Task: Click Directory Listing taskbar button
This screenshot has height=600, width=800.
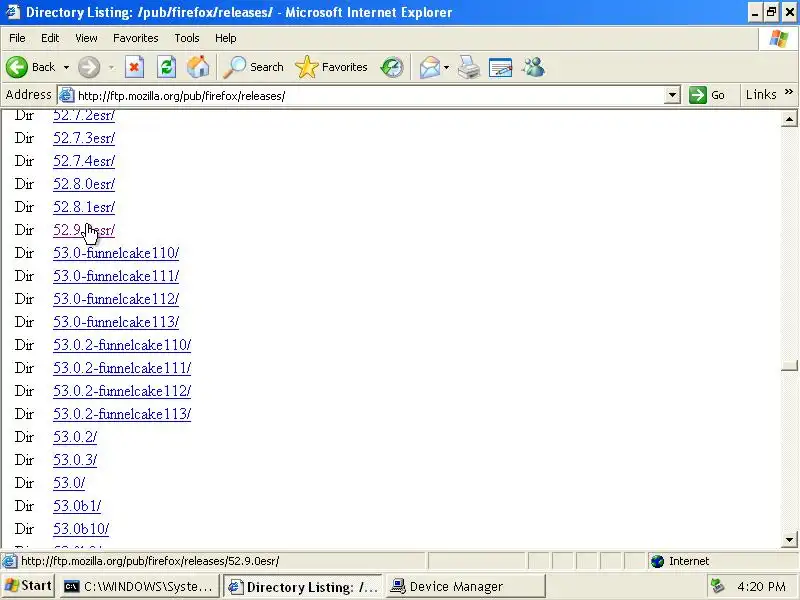Action: [303, 587]
